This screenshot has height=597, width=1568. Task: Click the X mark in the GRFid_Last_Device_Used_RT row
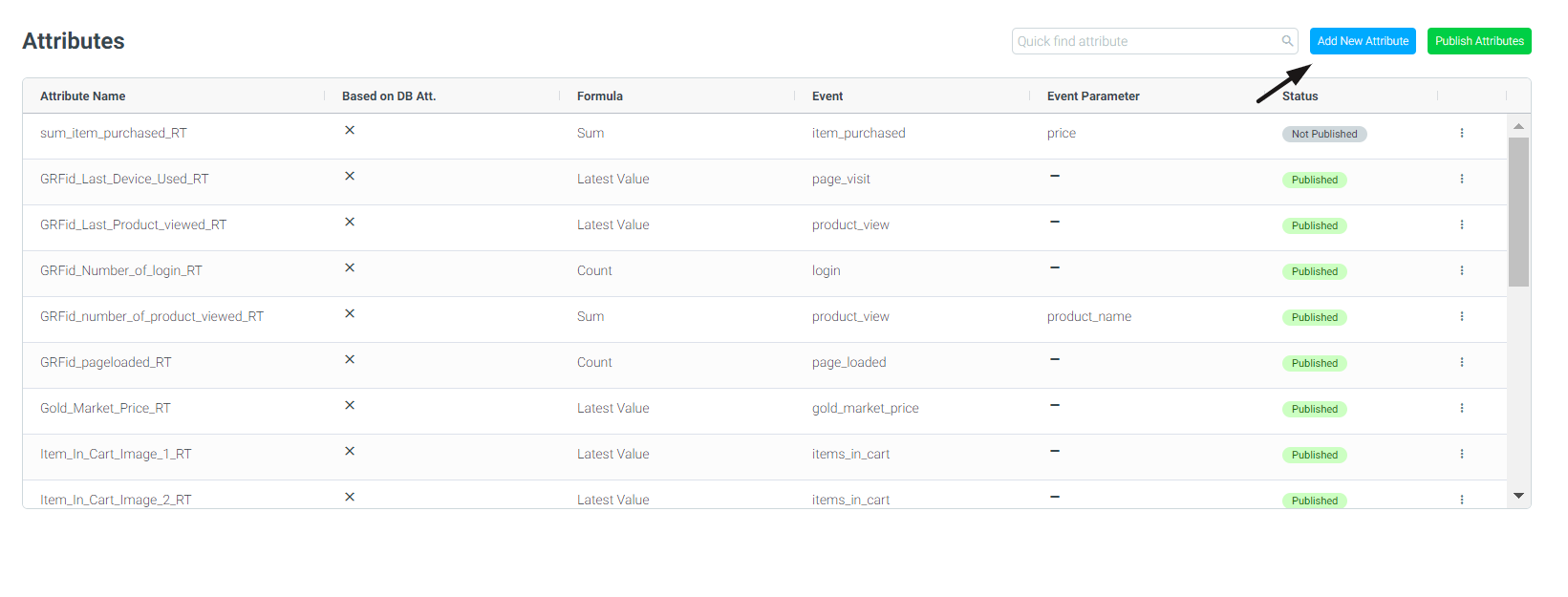350,176
